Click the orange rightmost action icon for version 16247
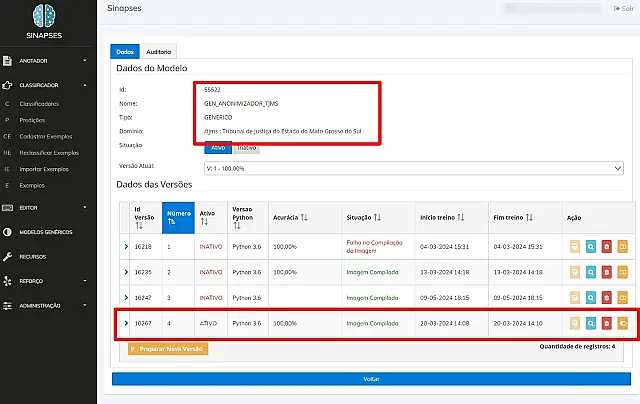640x404 pixels. pos(622,298)
